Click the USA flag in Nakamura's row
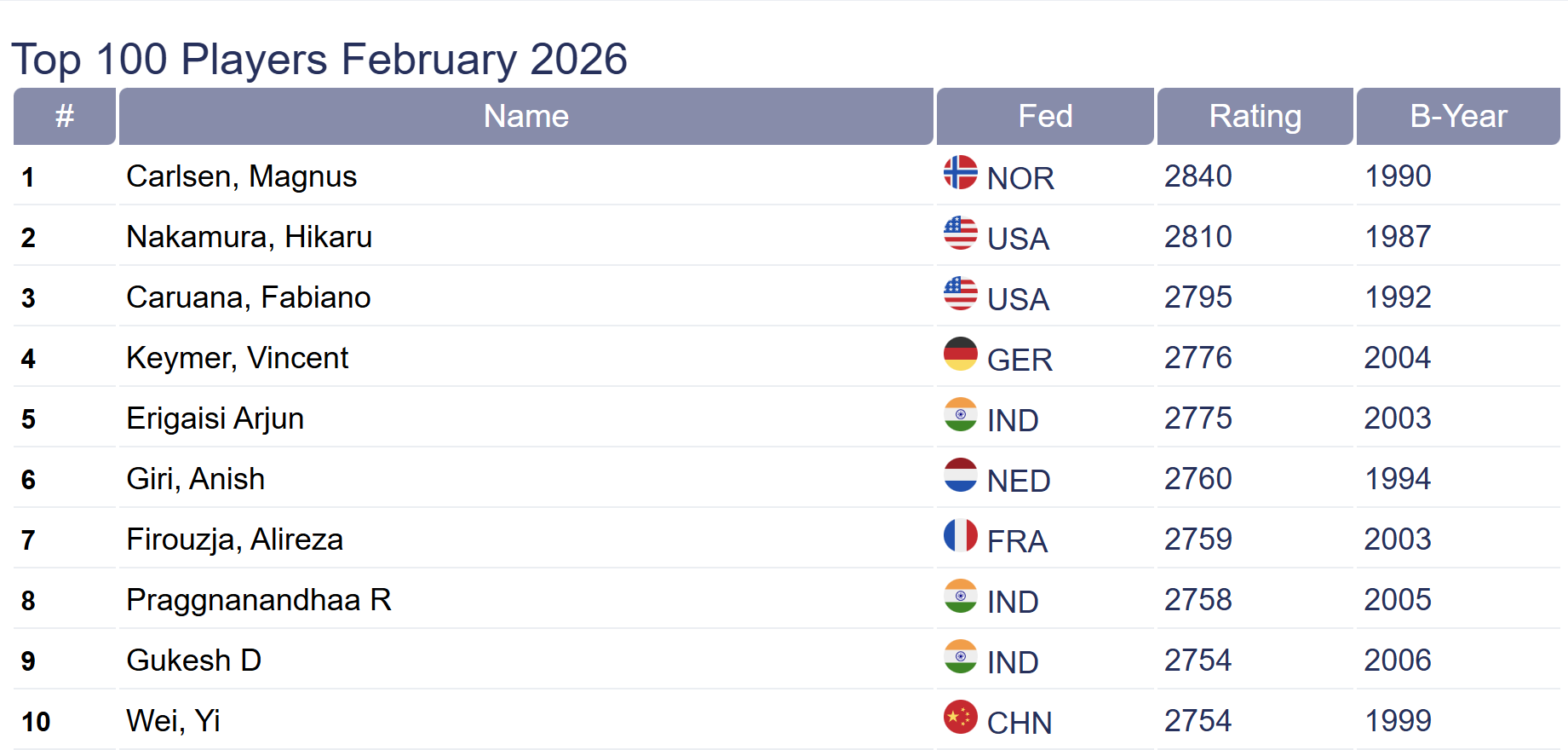This screenshot has height=750, width=1568. [960, 233]
